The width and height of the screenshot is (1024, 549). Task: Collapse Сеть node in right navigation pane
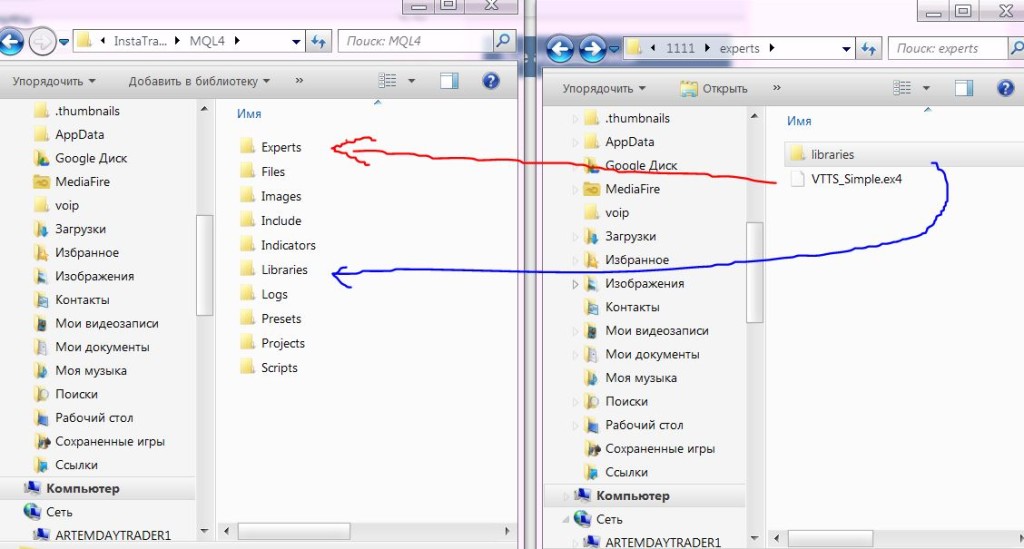click(566, 519)
